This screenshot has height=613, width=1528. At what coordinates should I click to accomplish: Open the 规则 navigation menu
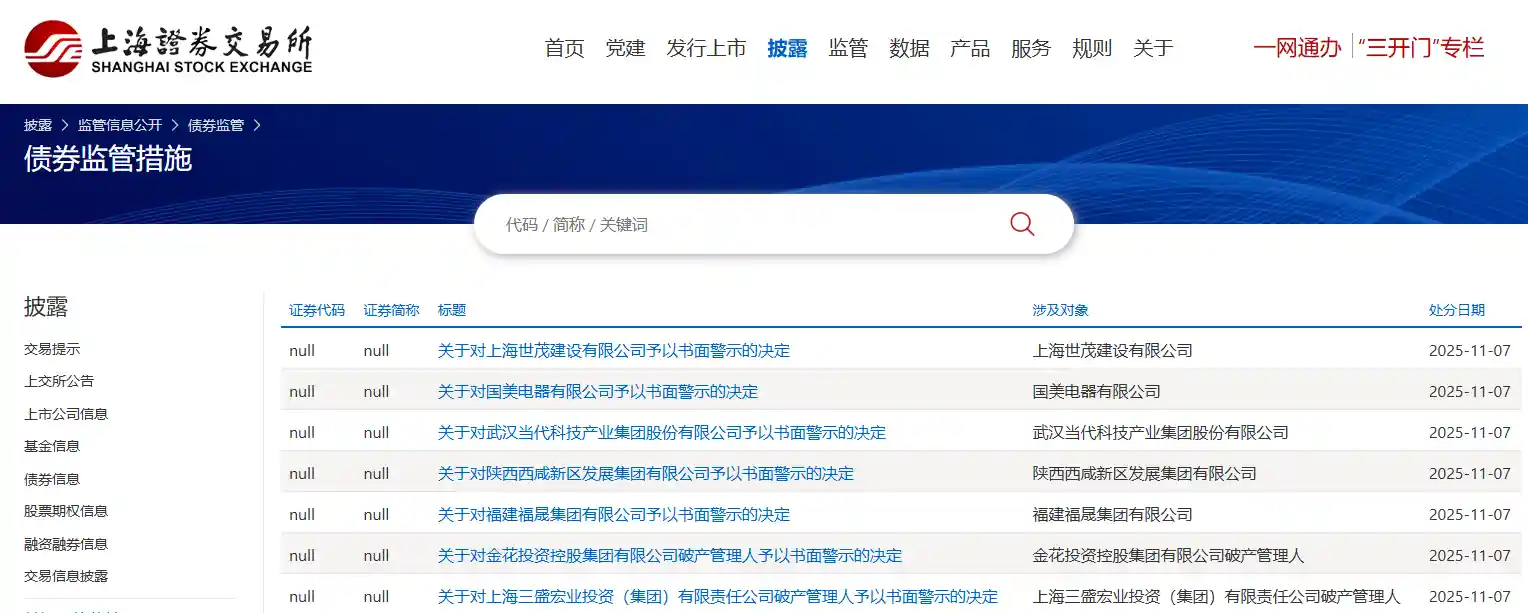tap(1092, 47)
